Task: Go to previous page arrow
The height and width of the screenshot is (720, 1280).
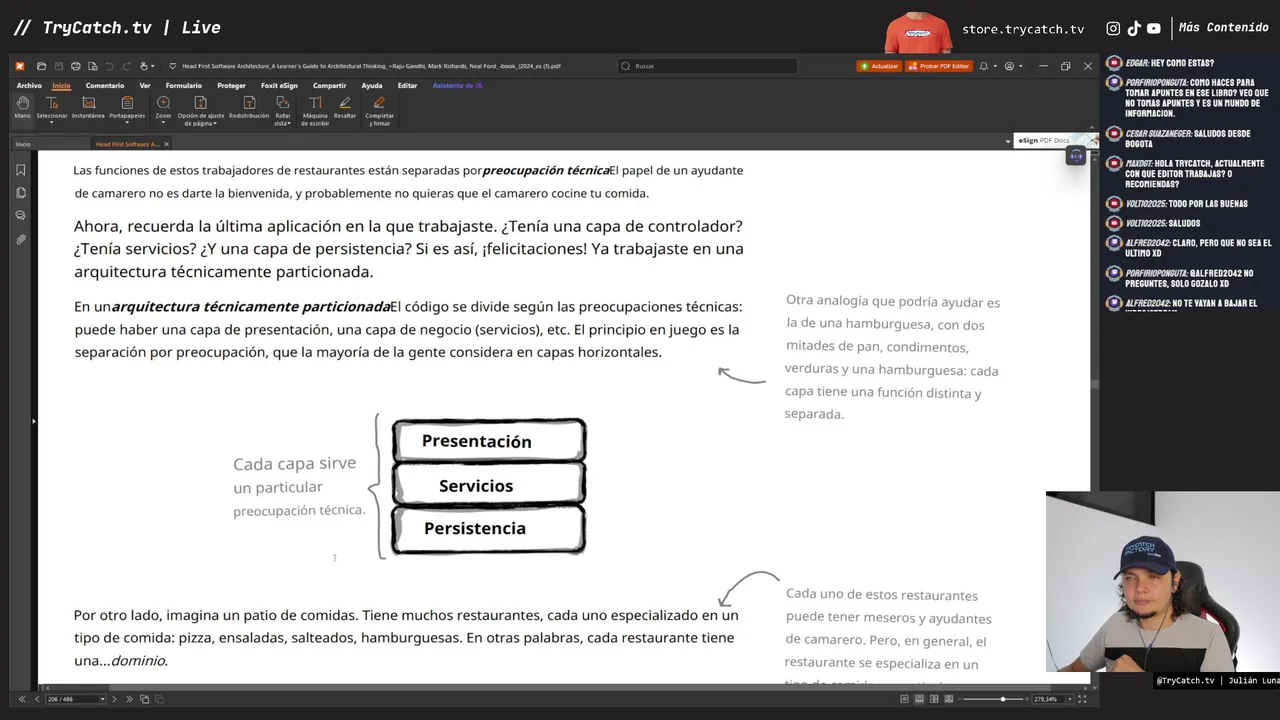Action: 37,699
